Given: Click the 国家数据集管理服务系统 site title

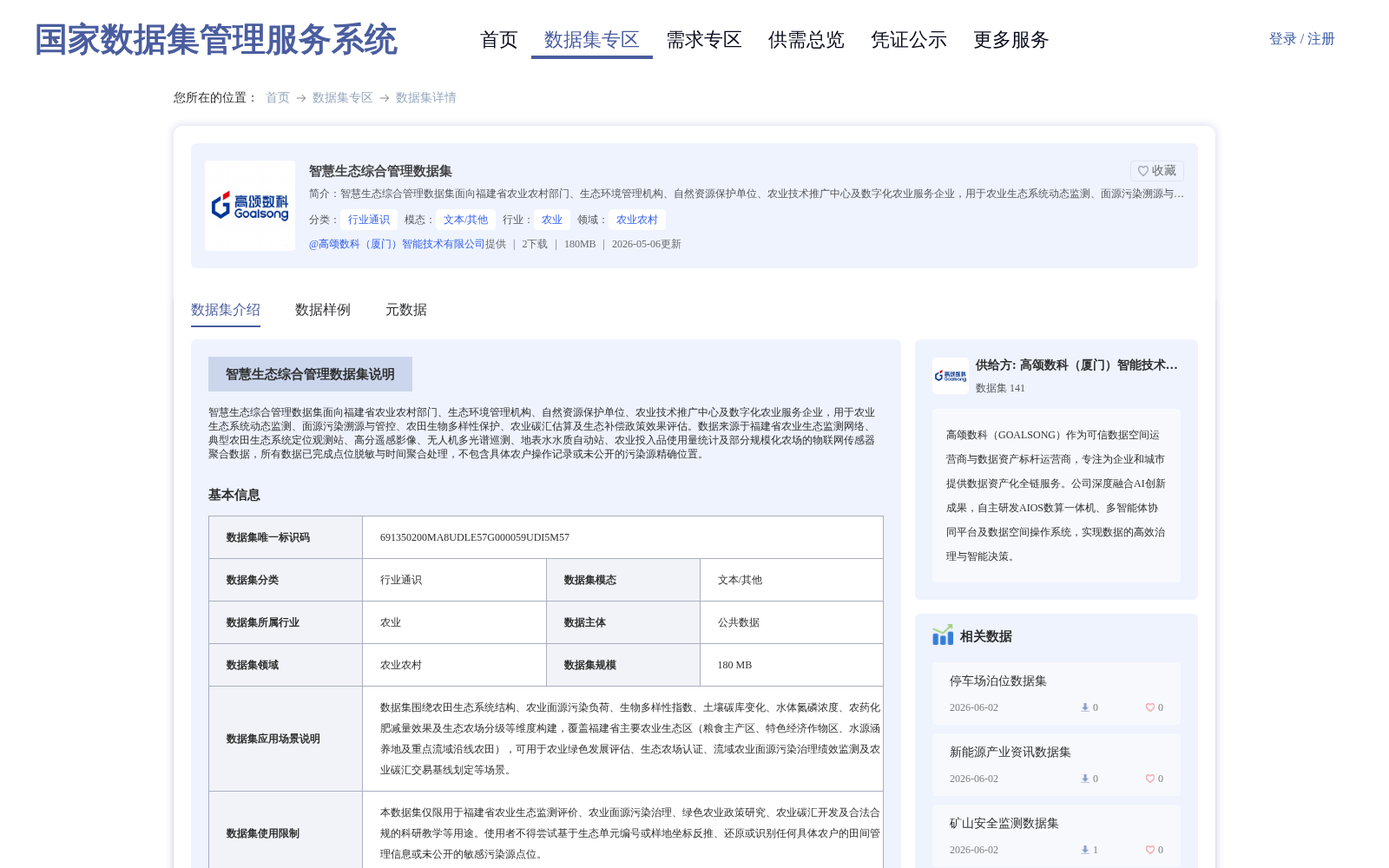Looking at the screenshot, I should (x=216, y=40).
